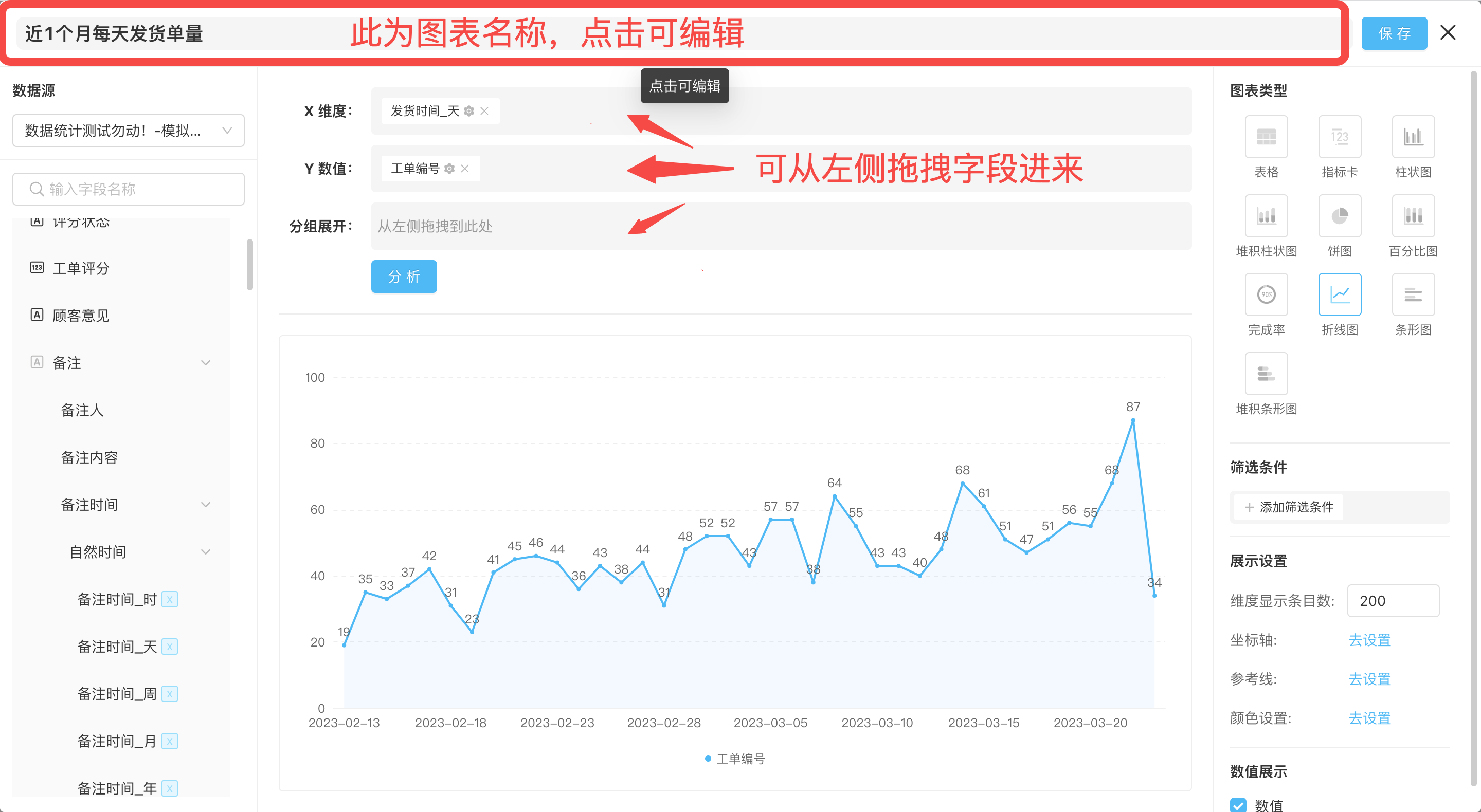The height and width of the screenshot is (812, 1481).
Task: Select the 表格 chart type icon
Action: [1266, 137]
